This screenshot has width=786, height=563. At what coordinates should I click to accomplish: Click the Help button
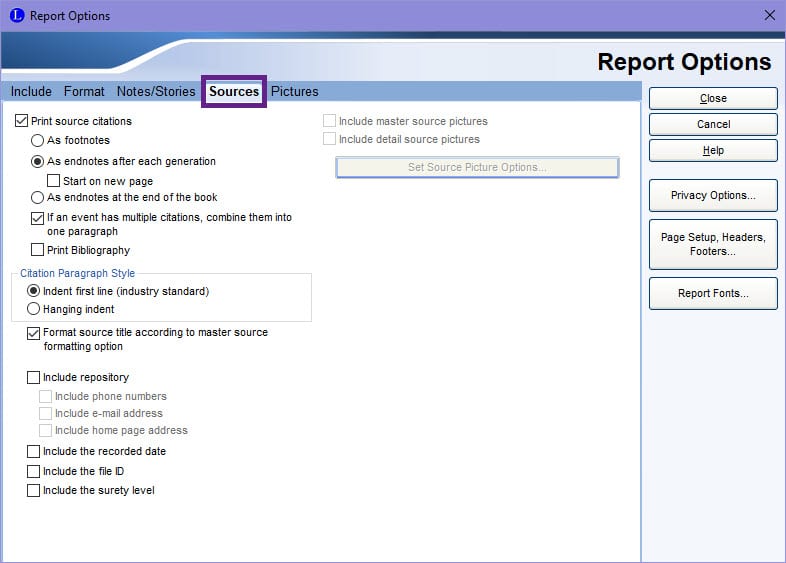coord(713,150)
